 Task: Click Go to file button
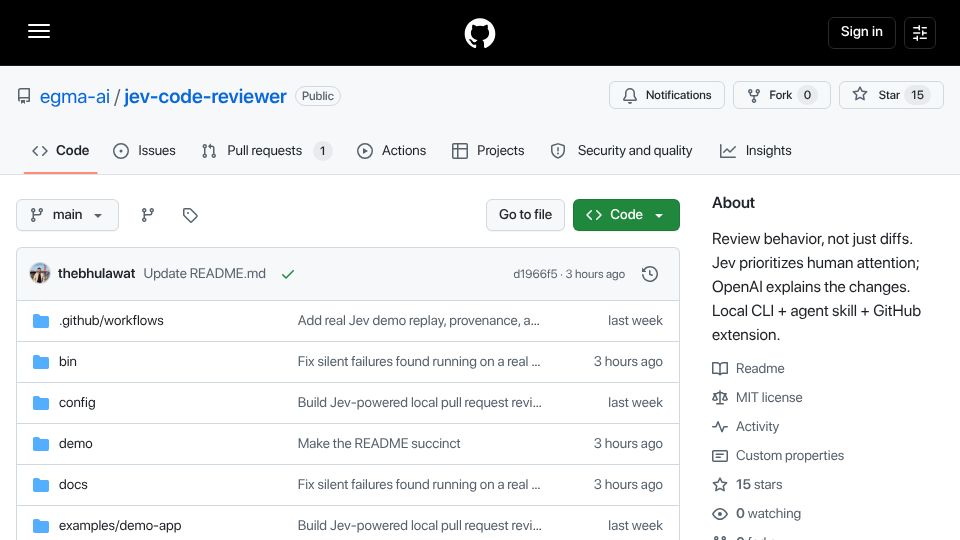(x=525, y=215)
